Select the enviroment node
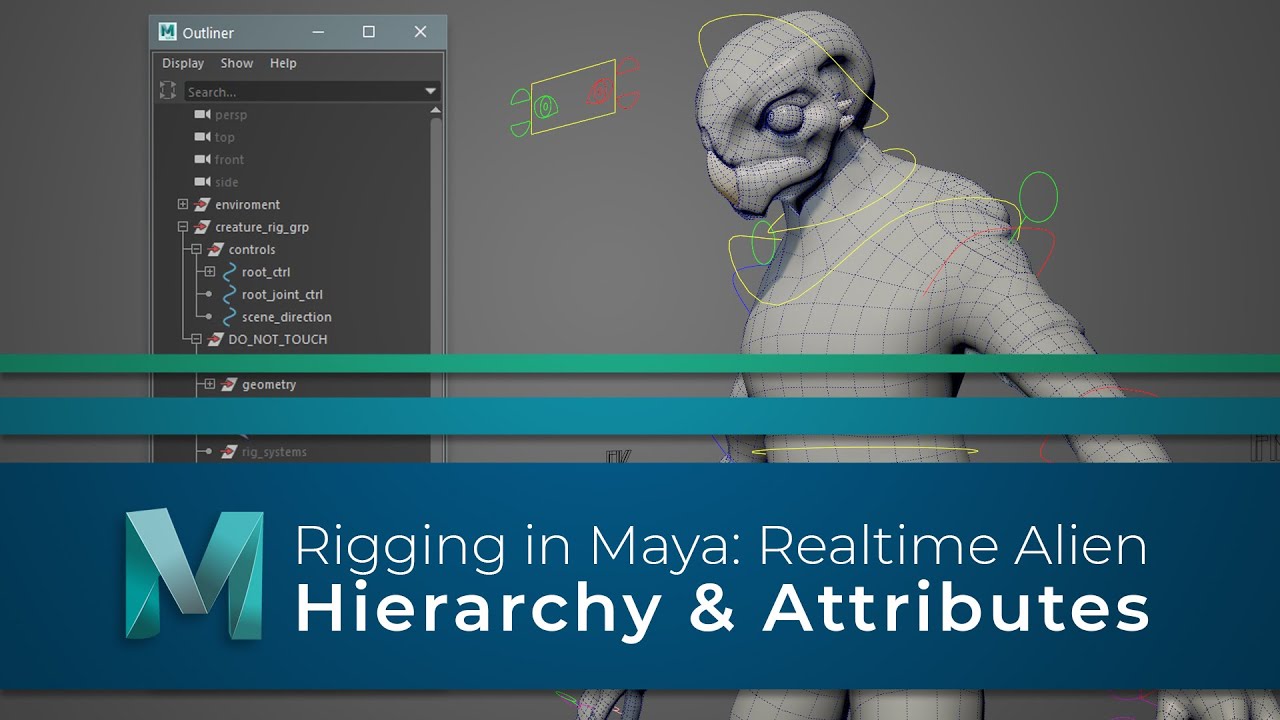Screen dimensions: 1280x720 (247, 205)
